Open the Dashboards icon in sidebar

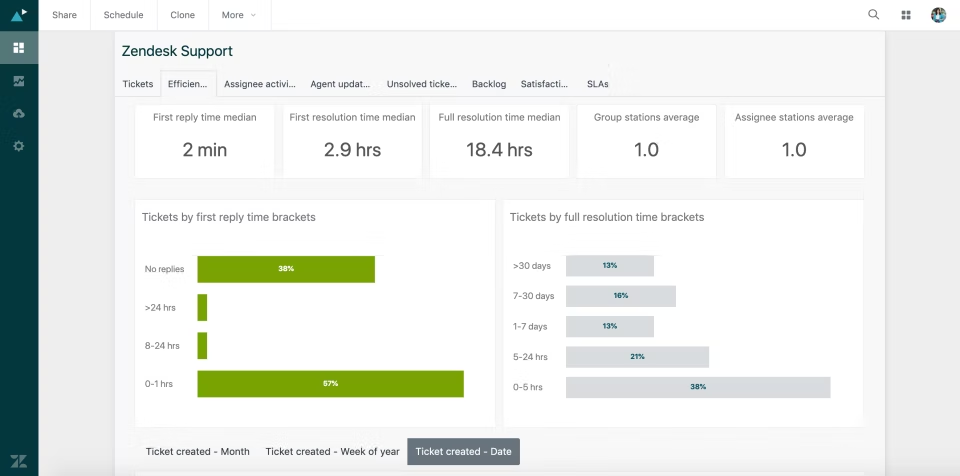point(19,47)
